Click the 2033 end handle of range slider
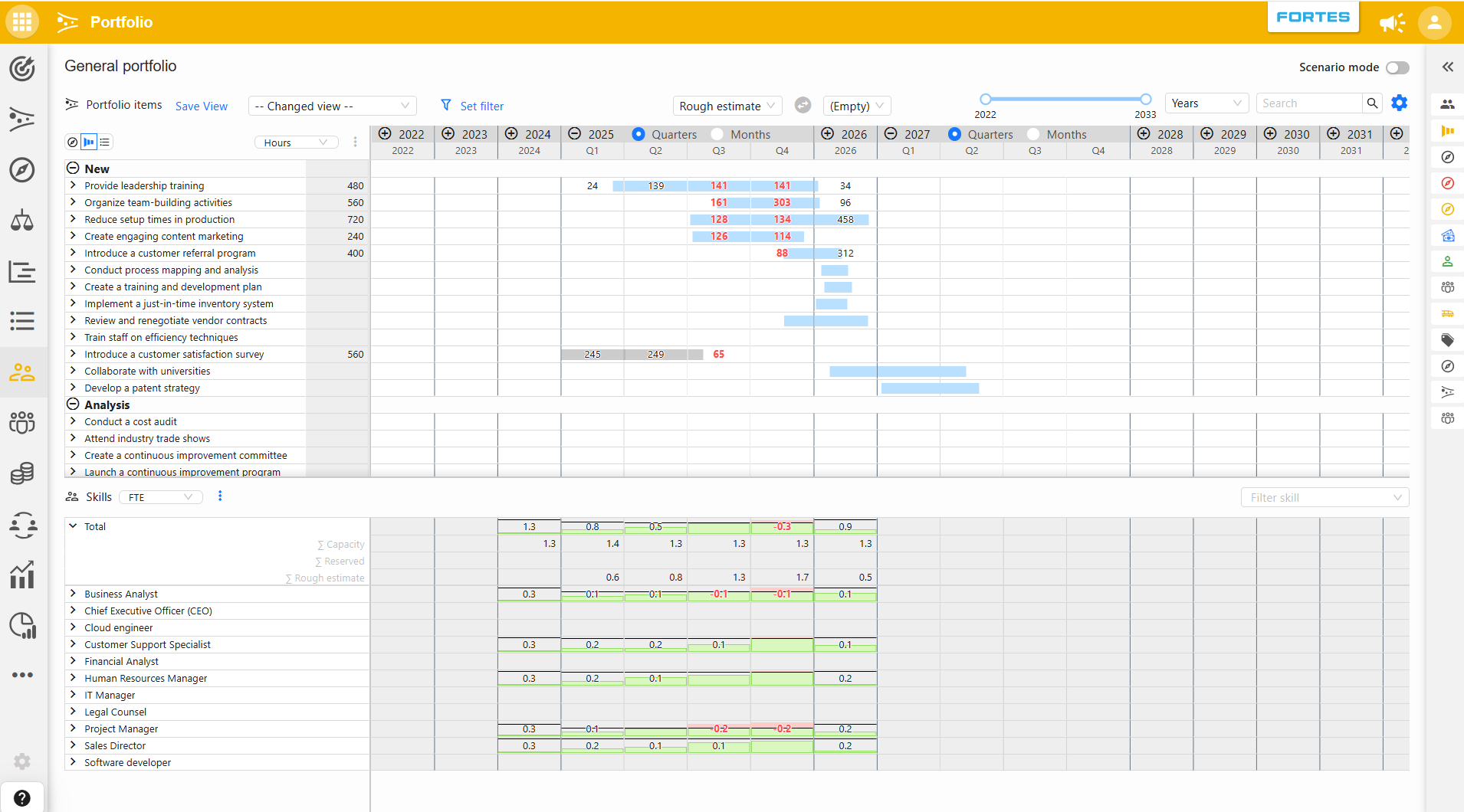Image resolution: width=1464 pixels, height=812 pixels. 1145,99
